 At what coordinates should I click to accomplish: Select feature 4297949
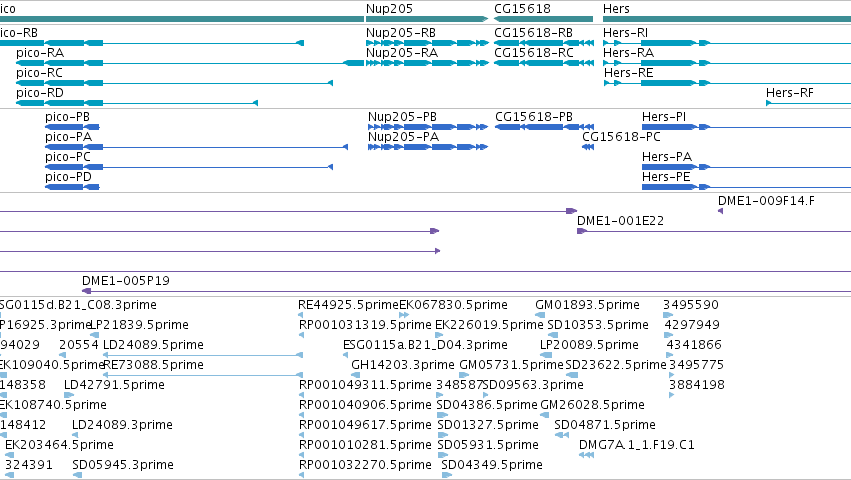click(692, 325)
